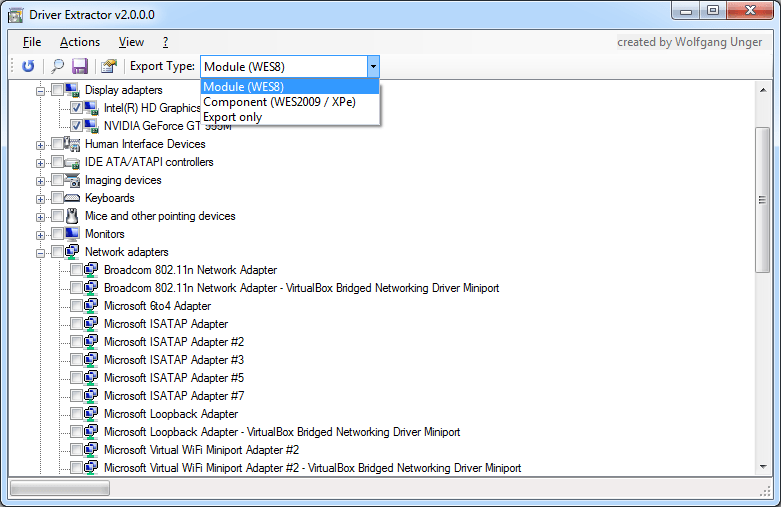Choose Export only from the dropdown list
The width and height of the screenshot is (781, 507).
click(290, 117)
